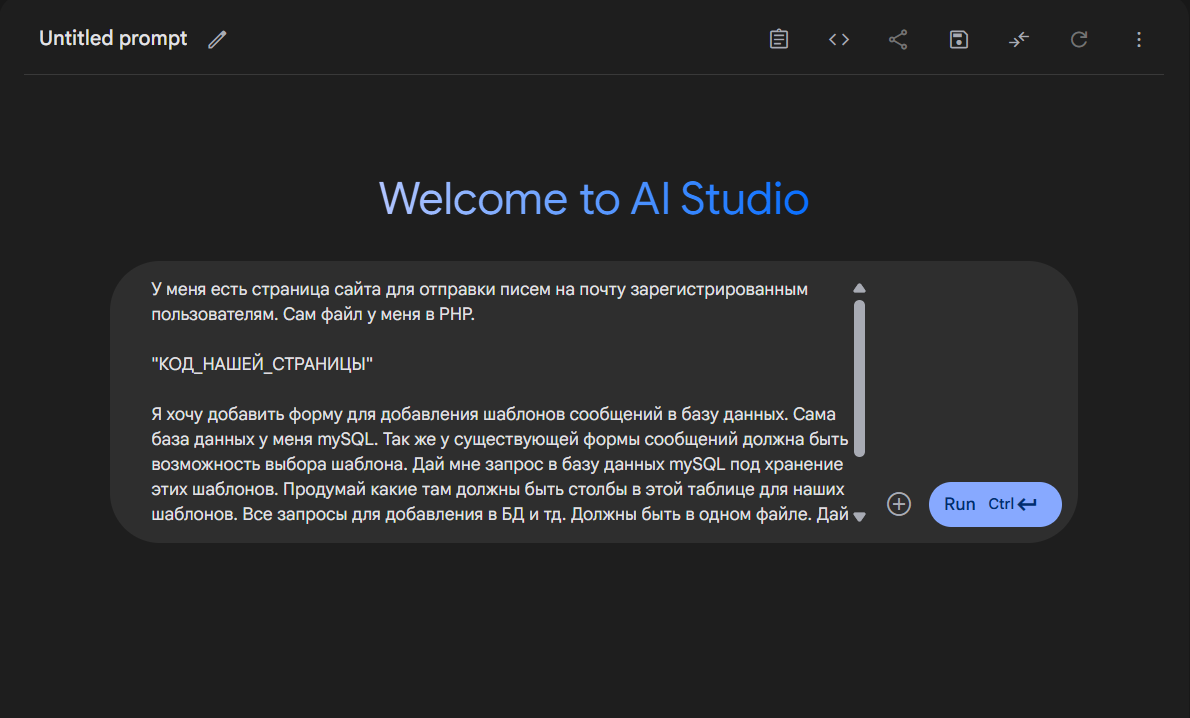Click the scroll-down arrow of the prompt box
Viewport: 1190px width, 718px height.
click(859, 517)
